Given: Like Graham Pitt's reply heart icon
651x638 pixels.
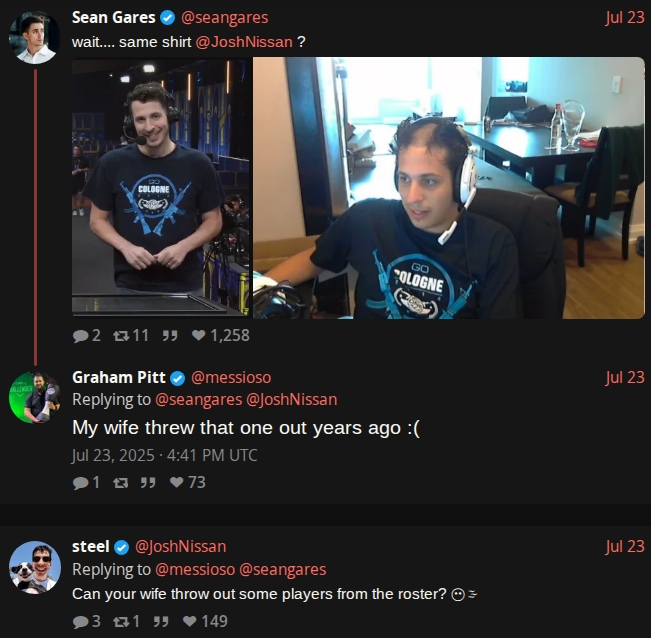Looking at the screenshot, I should [176, 482].
